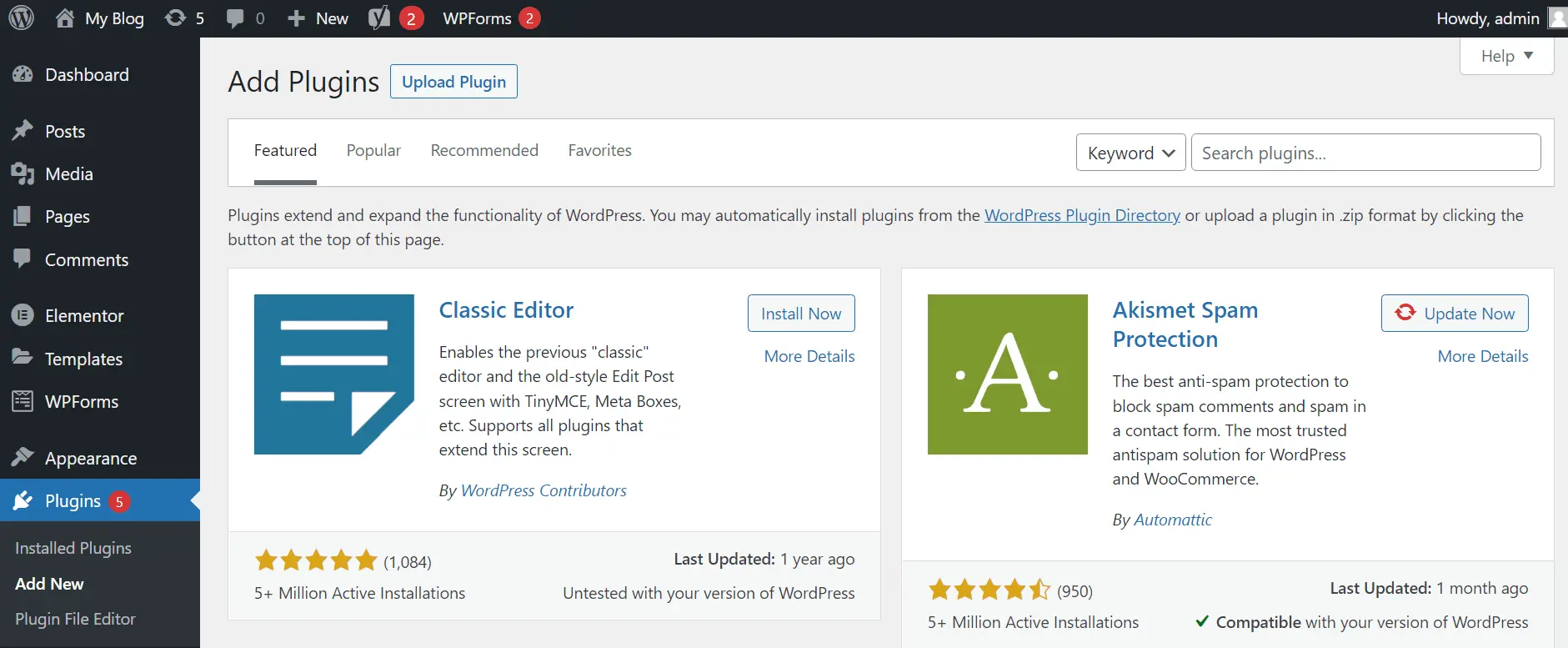Click the WordPress logo icon
The image size is (1568, 648).
click(x=21, y=18)
